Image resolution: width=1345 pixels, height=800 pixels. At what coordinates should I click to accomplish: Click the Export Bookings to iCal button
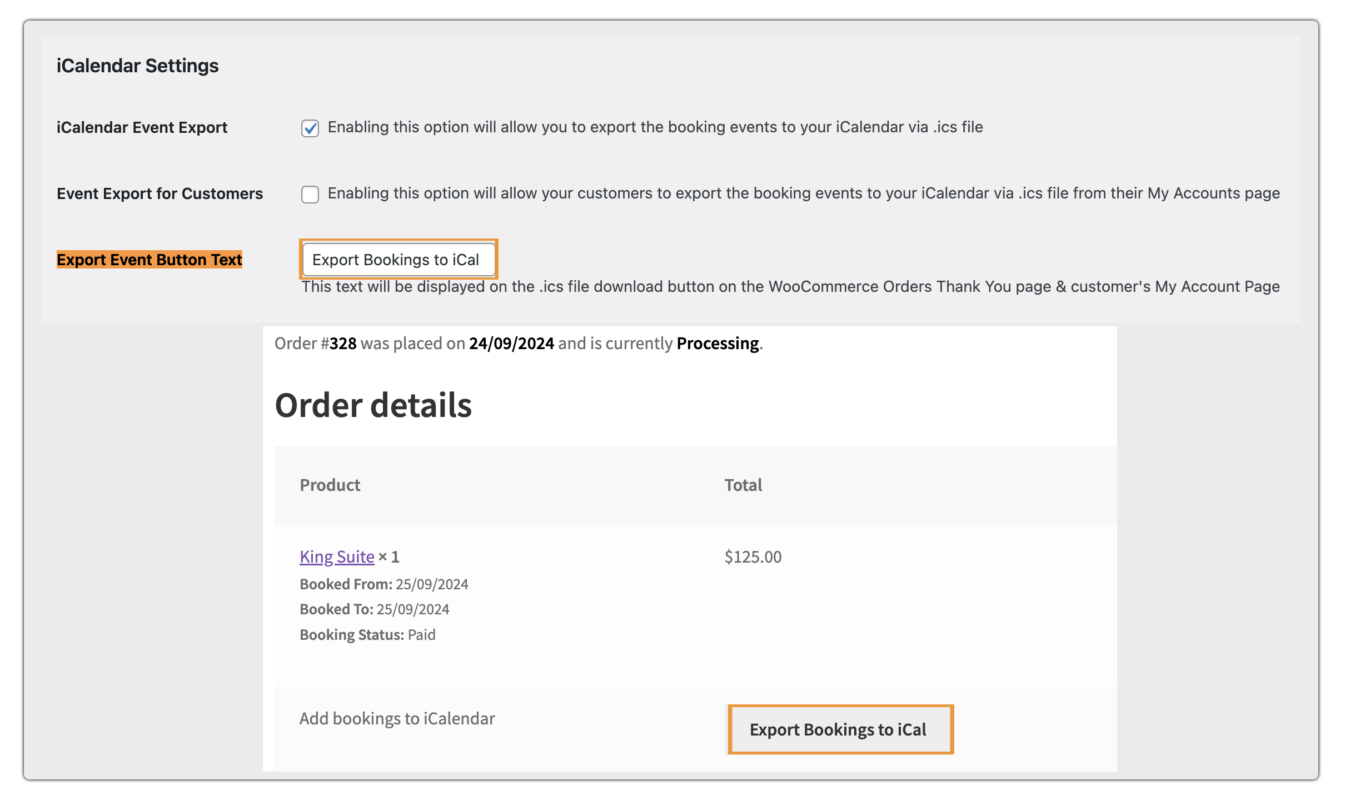[x=840, y=729]
